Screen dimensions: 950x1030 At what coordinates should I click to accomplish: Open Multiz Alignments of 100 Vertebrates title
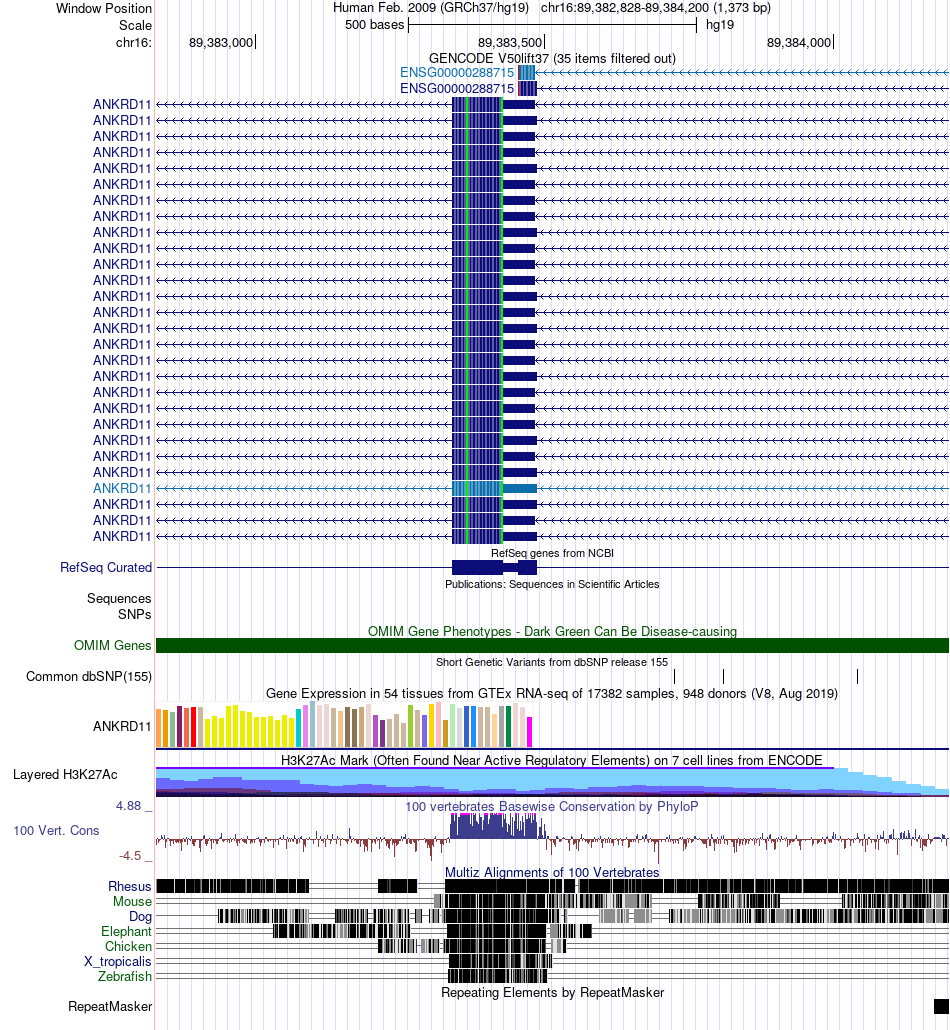(x=552, y=872)
